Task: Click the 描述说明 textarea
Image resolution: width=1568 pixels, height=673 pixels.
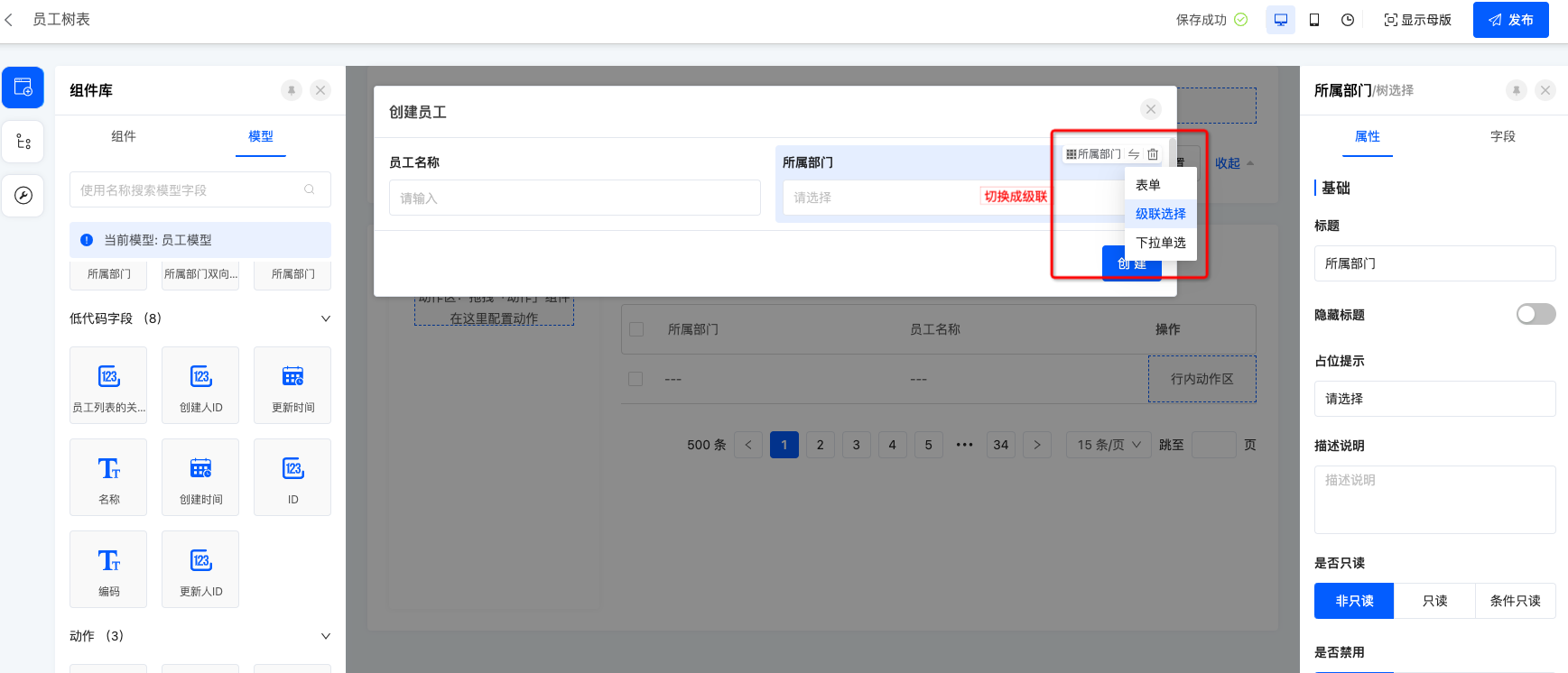Action: (1435, 500)
